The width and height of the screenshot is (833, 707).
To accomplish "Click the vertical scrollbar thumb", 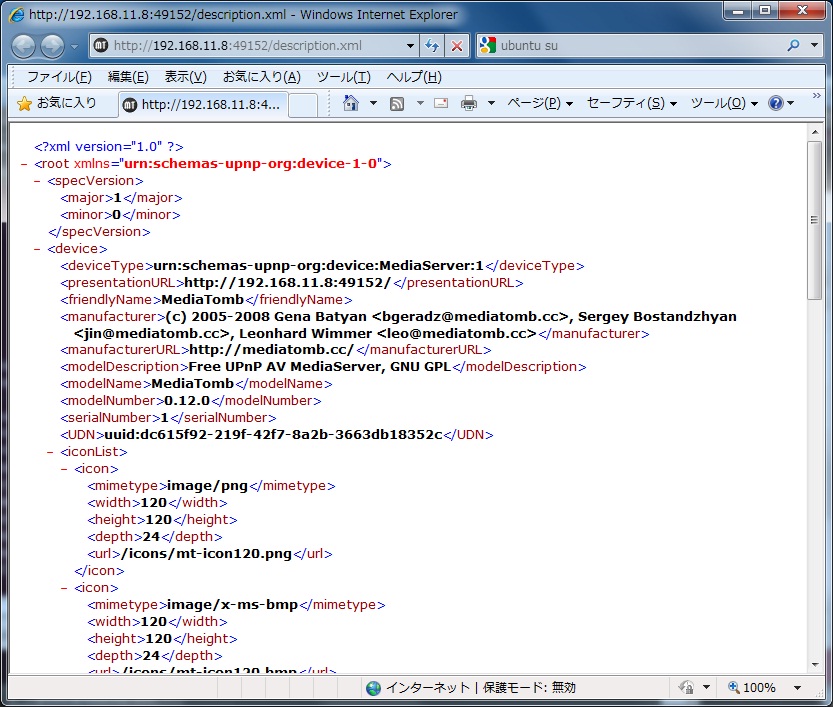I will click(814, 220).
